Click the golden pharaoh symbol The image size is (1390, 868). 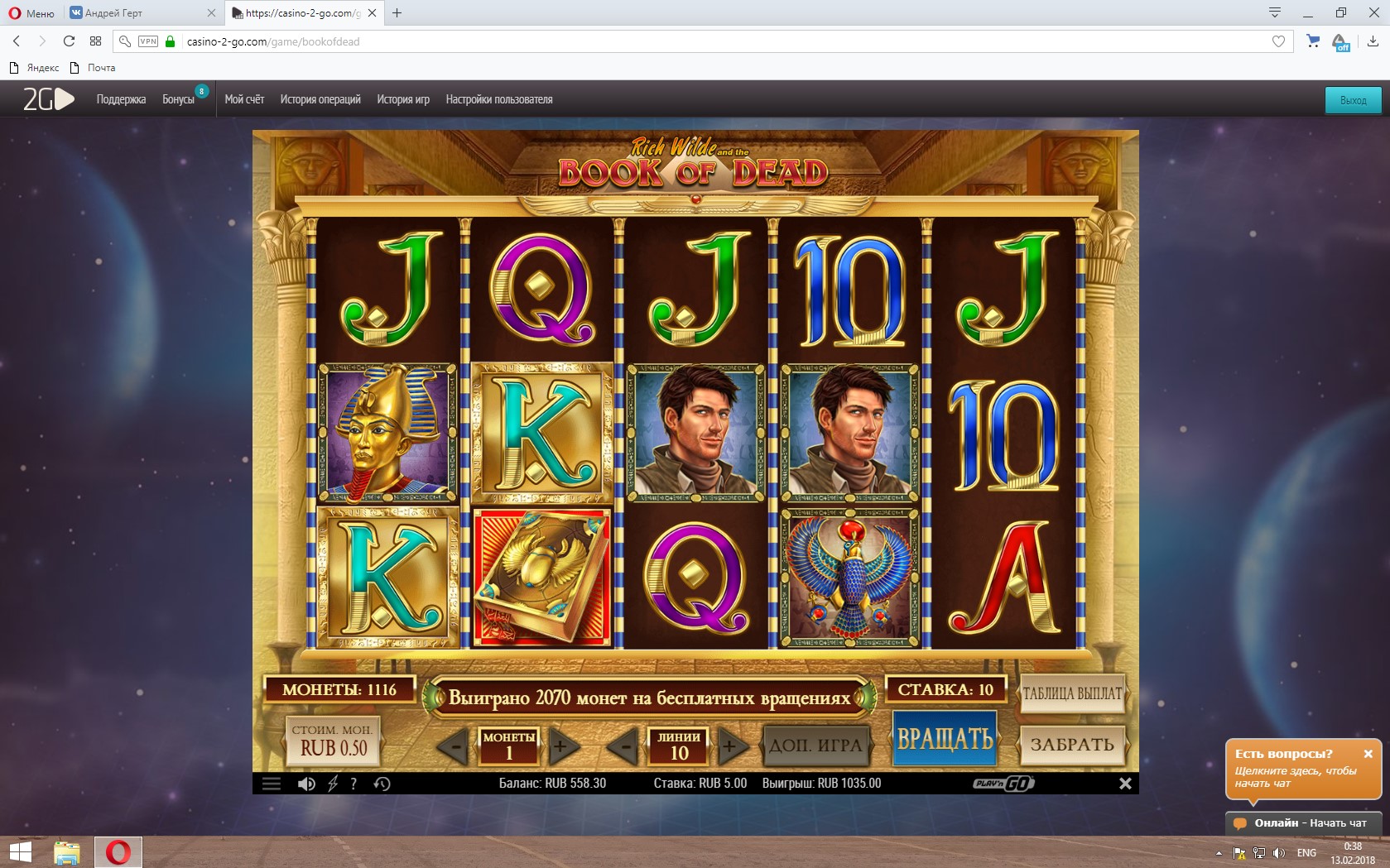[x=387, y=434]
